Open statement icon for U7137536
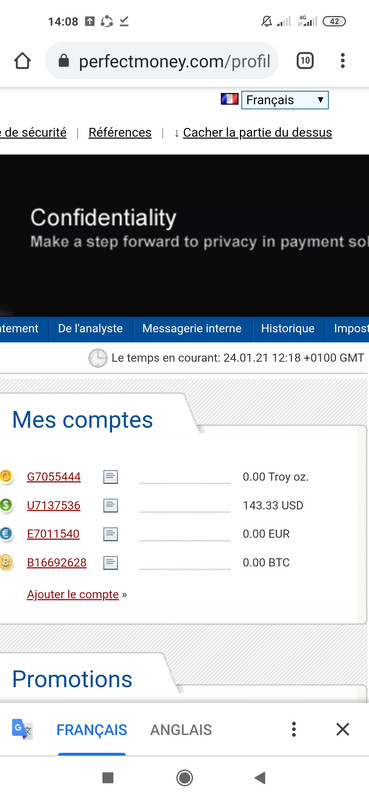This screenshot has width=369, height=800. [110, 506]
